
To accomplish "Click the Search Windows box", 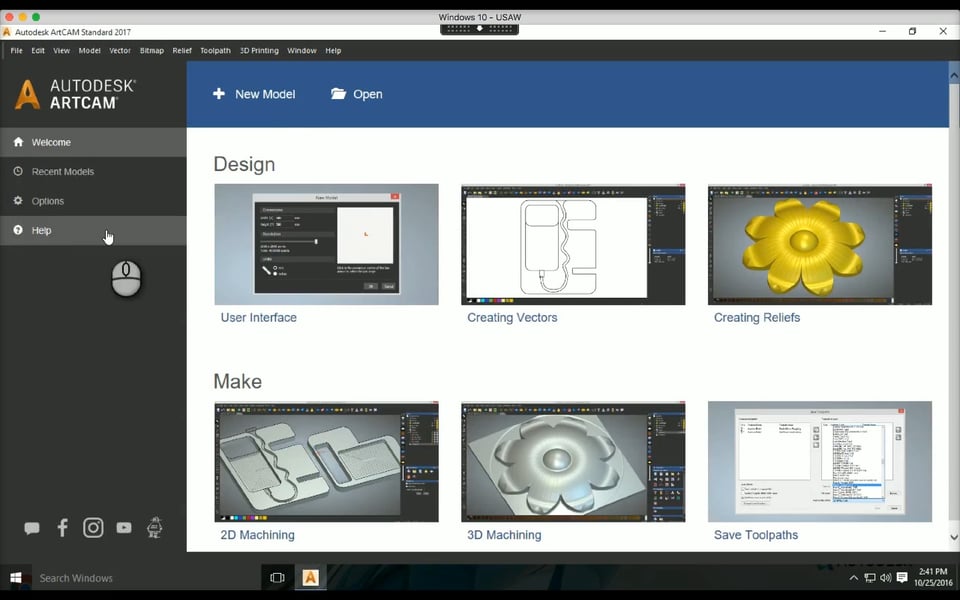I will click(x=146, y=577).
